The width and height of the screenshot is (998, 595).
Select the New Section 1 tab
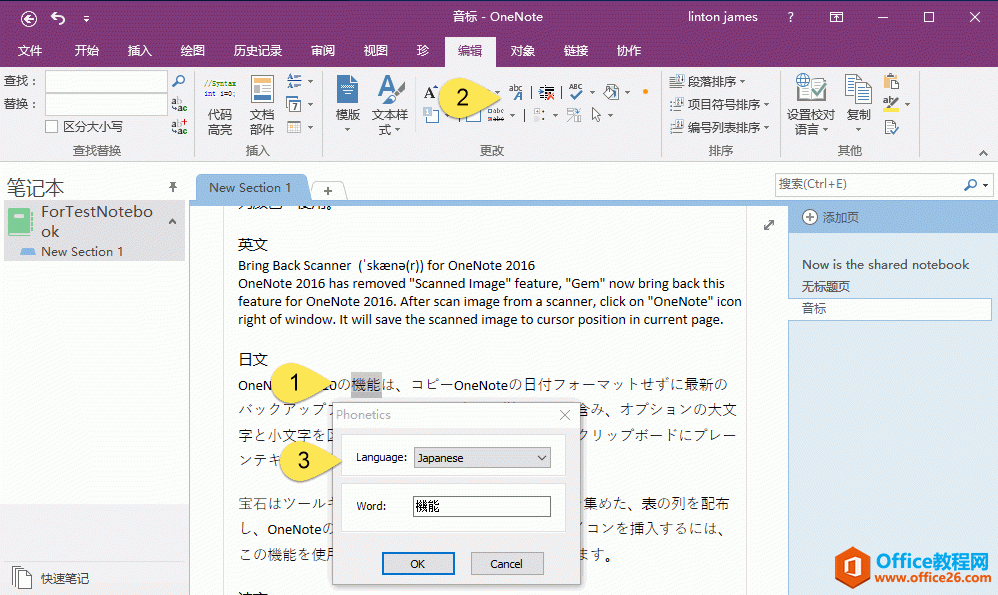250,188
